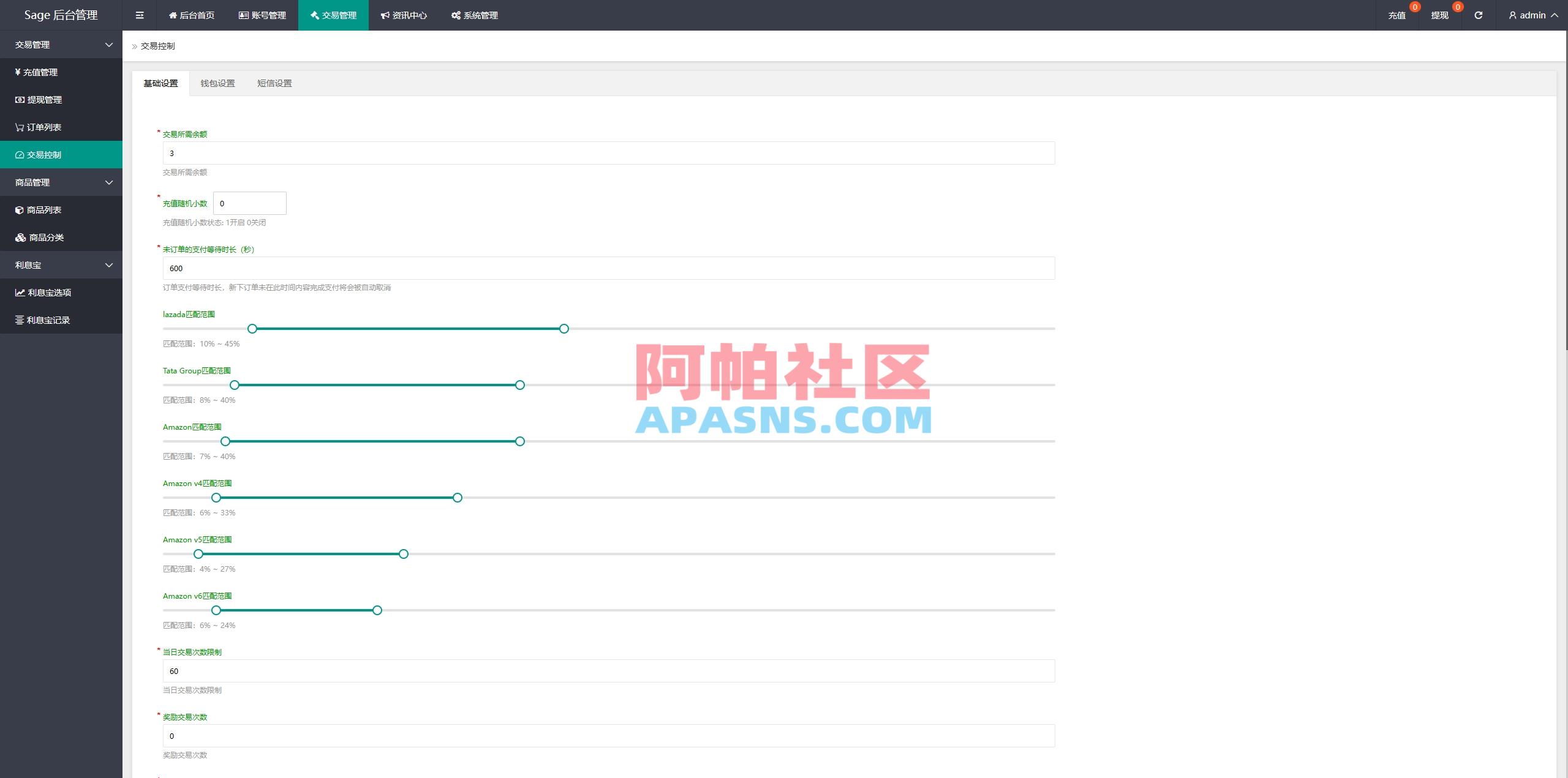Open 商品列表 using its package icon
This screenshot has width=1568, height=778.
(18, 209)
